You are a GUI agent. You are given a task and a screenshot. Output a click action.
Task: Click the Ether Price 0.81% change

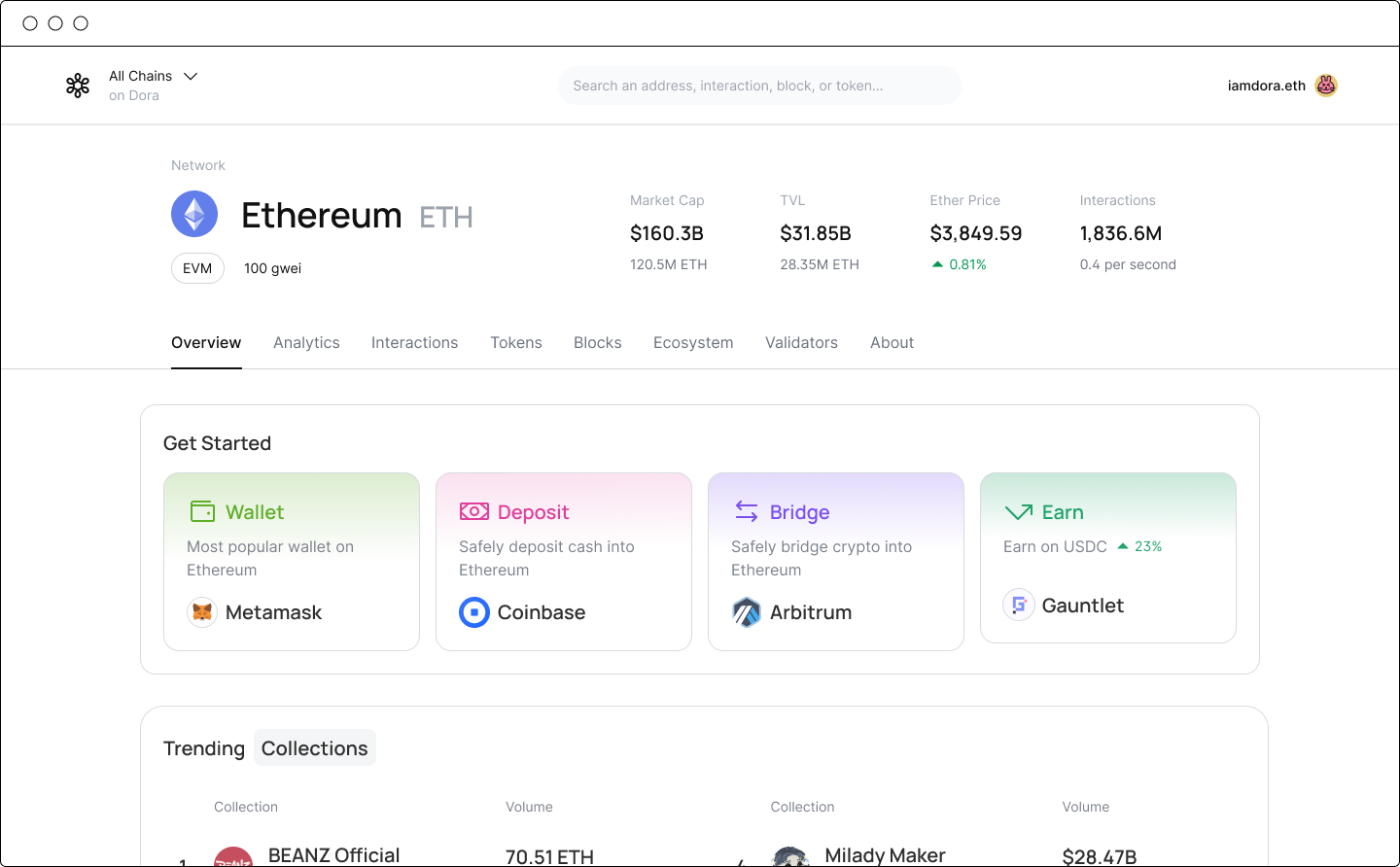tap(959, 264)
